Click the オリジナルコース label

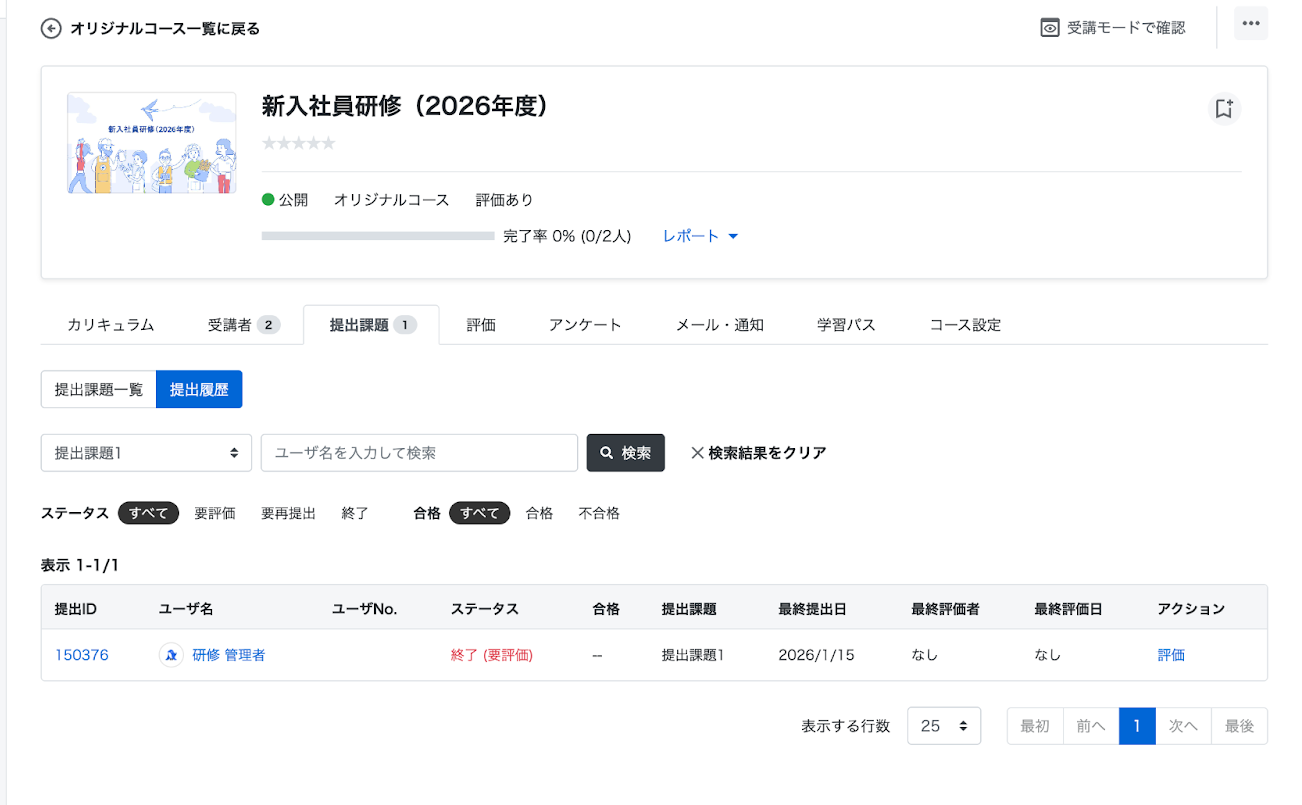point(392,199)
